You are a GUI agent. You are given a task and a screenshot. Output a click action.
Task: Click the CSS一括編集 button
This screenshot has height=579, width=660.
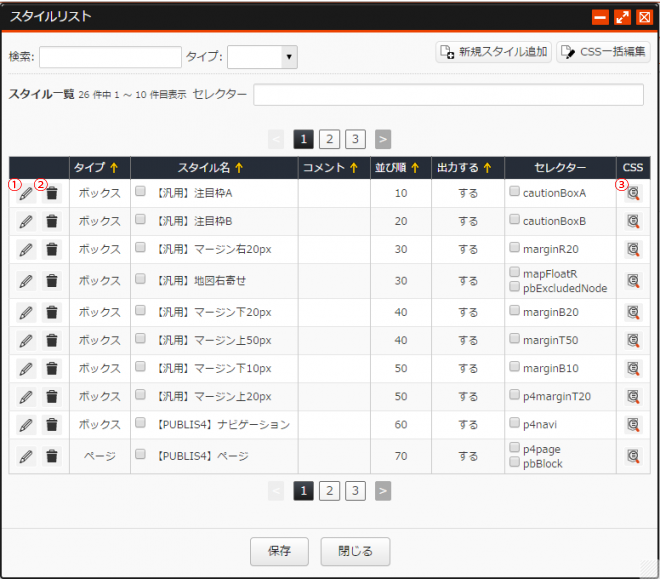click(x=603, y=52)
